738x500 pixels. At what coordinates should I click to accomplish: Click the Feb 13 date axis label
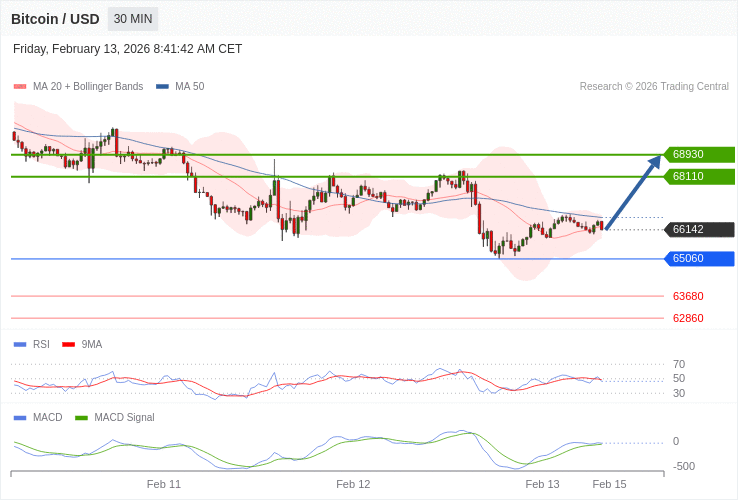point(542,484)
